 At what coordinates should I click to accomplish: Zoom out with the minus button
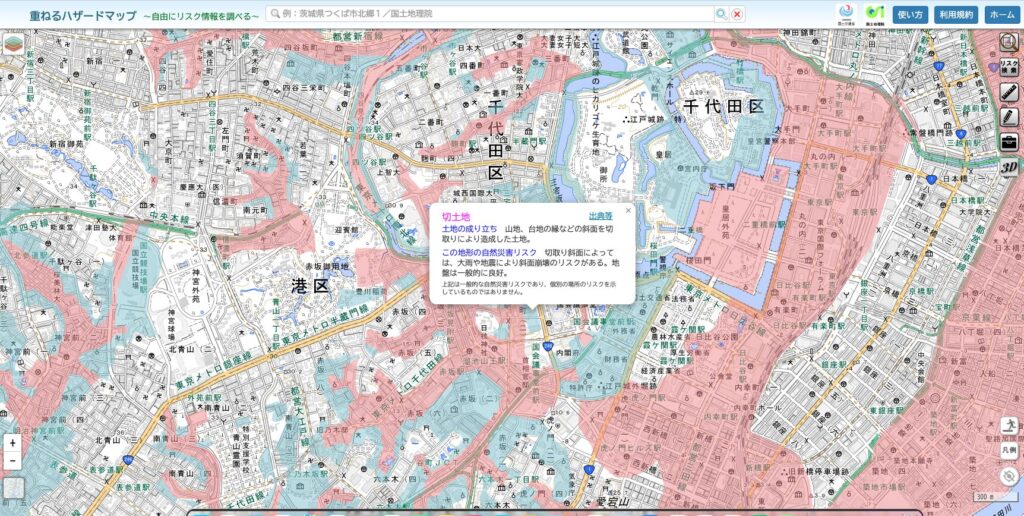click(13, 461)
